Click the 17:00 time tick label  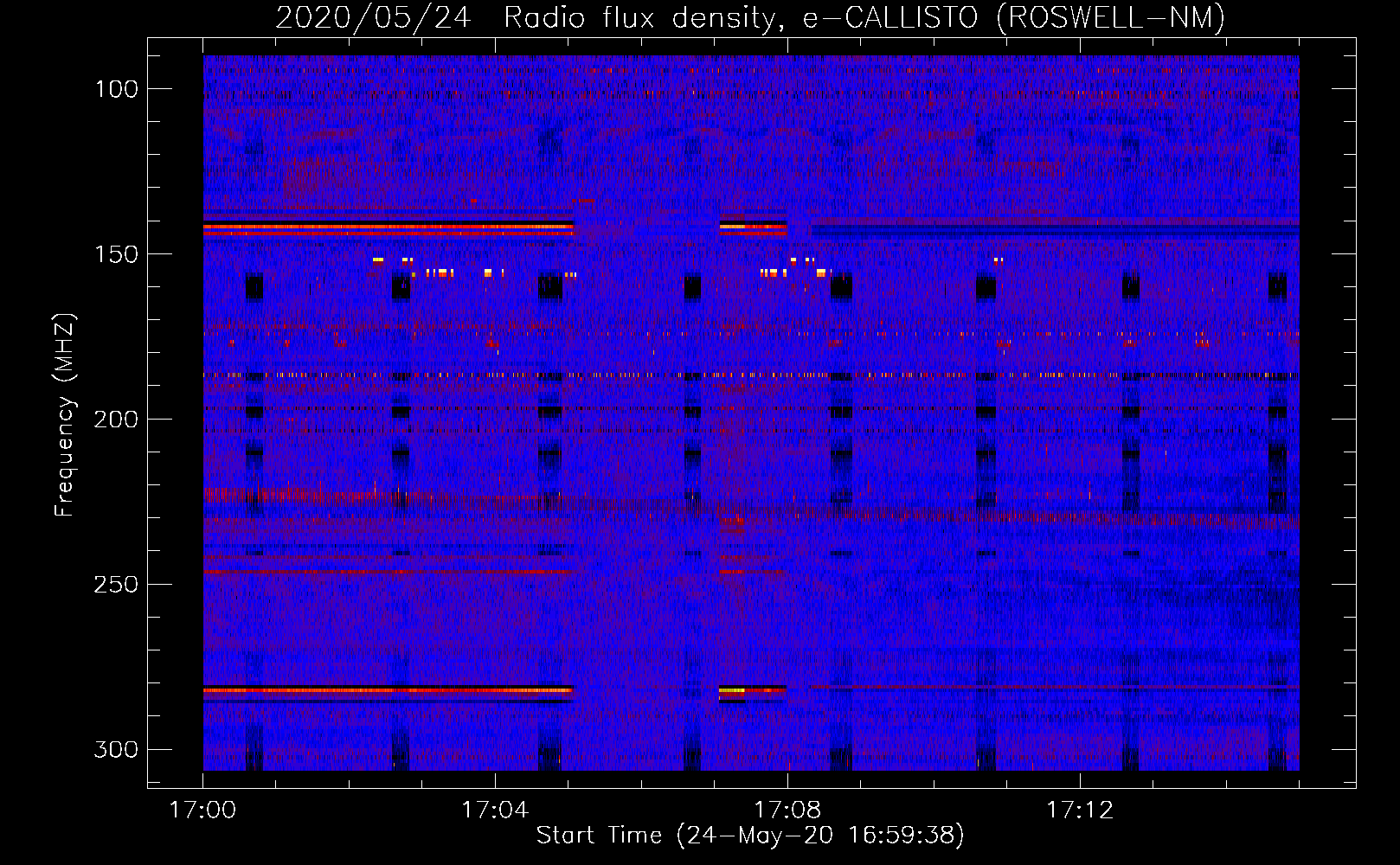pos(202,811)
